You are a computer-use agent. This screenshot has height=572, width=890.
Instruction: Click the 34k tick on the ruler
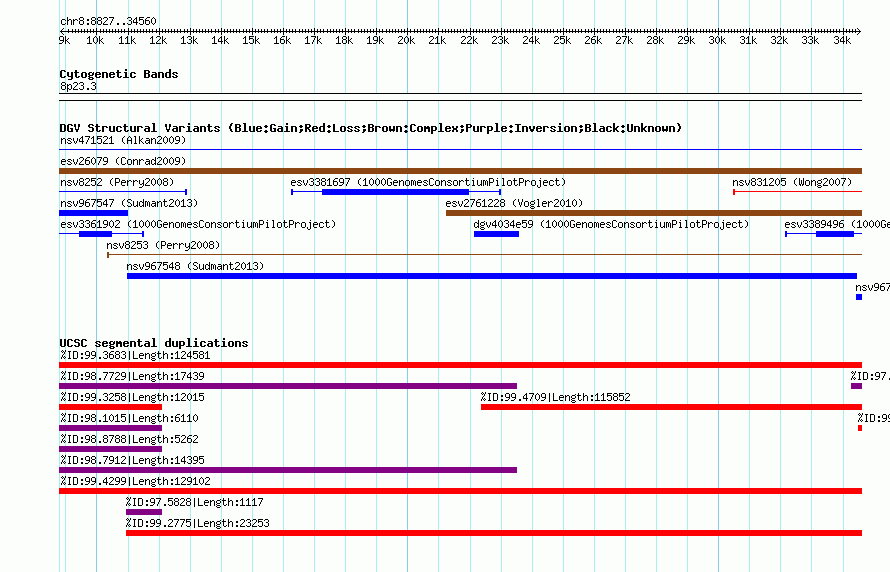point(842,40)
